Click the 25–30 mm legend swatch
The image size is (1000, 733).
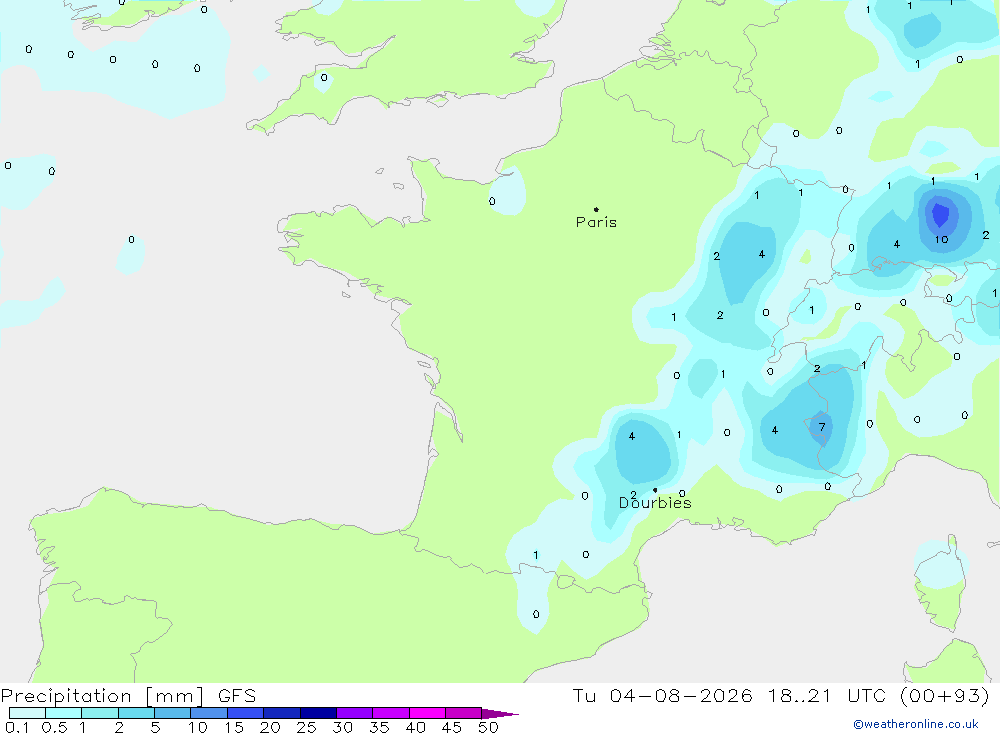click(318, 713)
